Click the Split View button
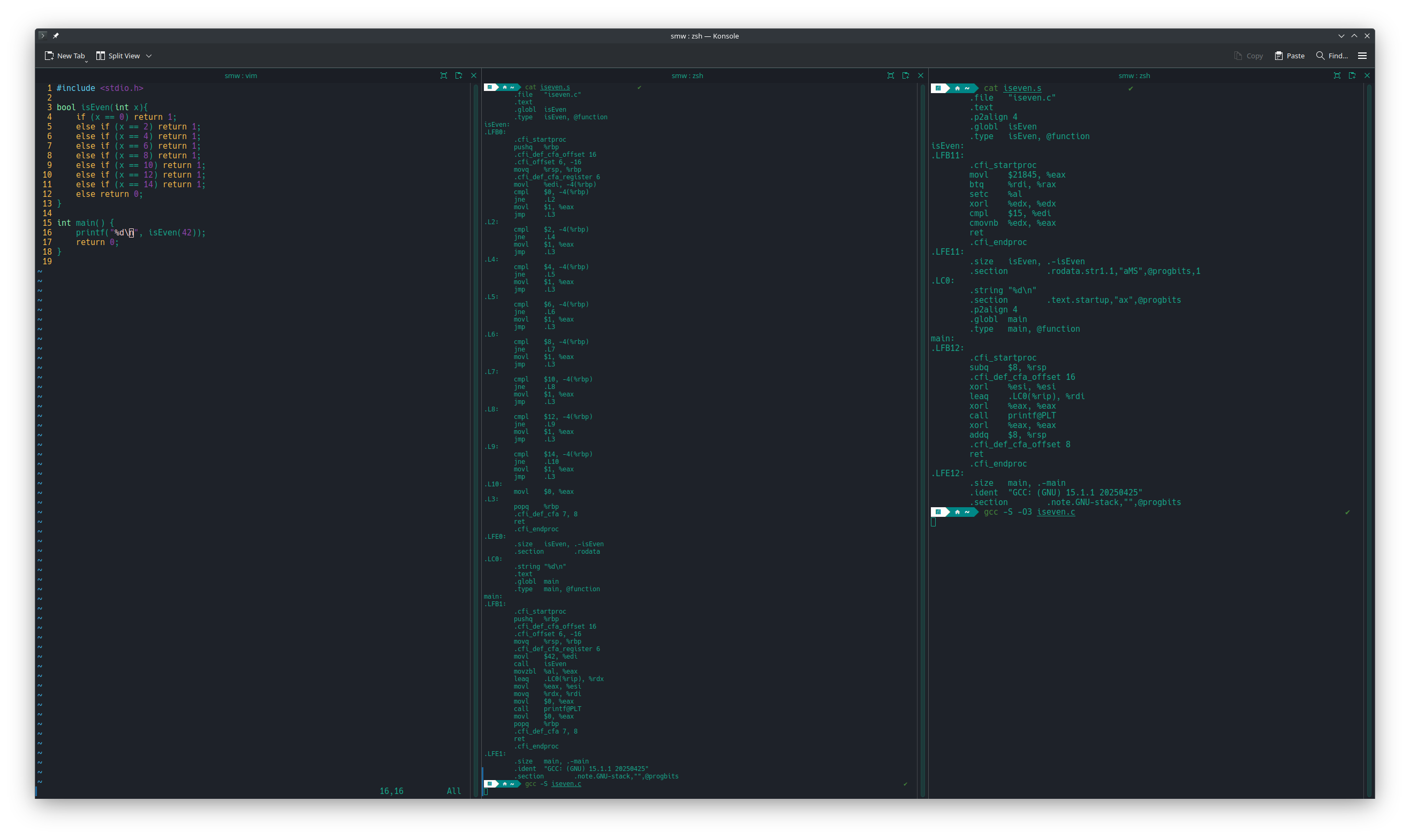 coord(118,56)
